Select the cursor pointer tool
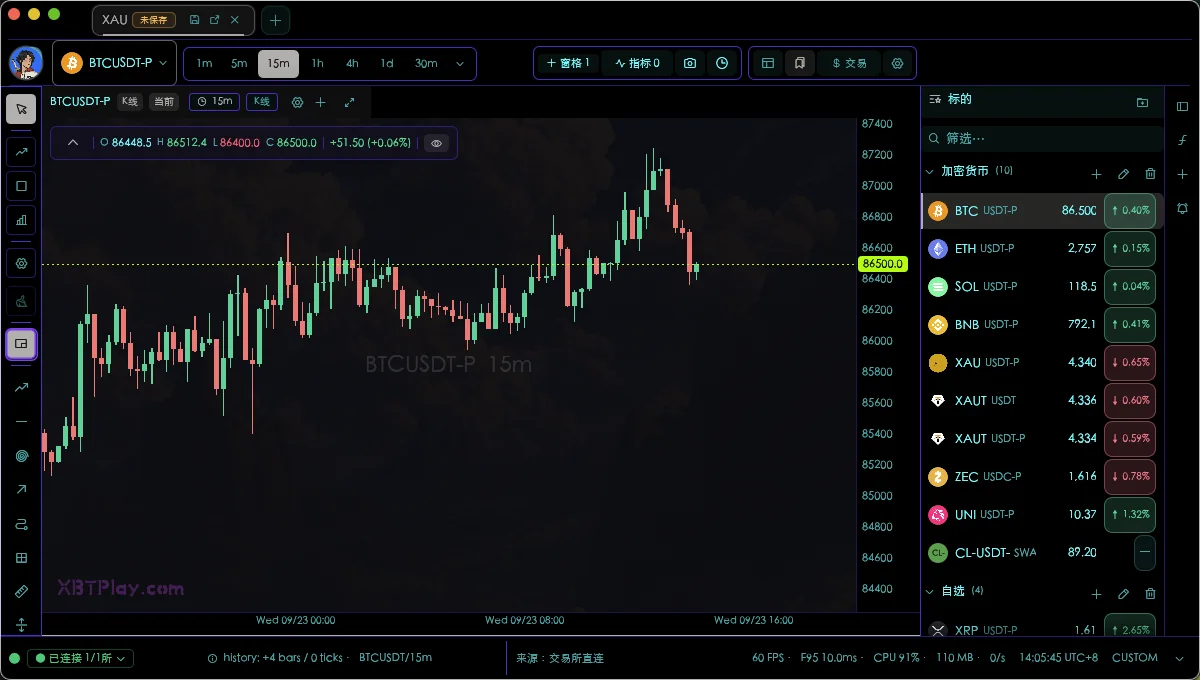Screen dimensions: 1200x680 pyautogui.click(x=21, y=109)
